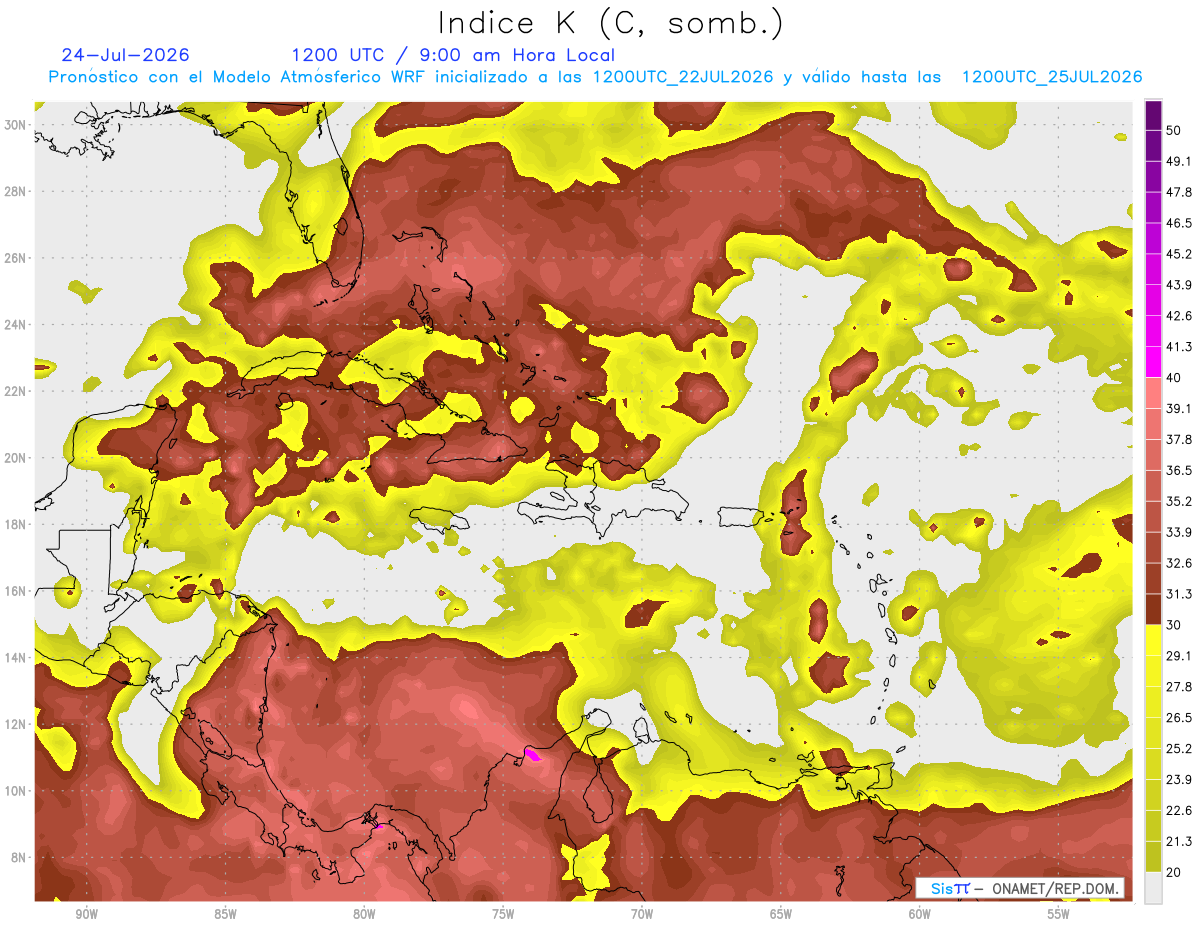Screen dimensions: 1200x927
Task: Click the colorbar label '47.8'
Action: 1179,192
